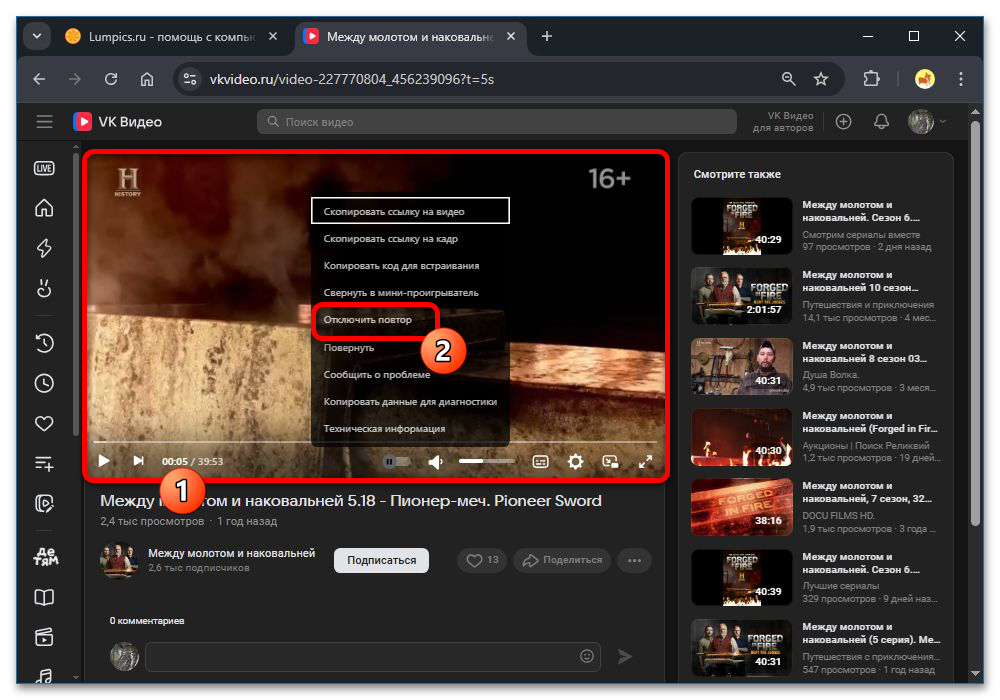Image resolution: width=1000 pixels, height=700 pixels.
Task: Open the tab search dropdown
Action: 37,36
